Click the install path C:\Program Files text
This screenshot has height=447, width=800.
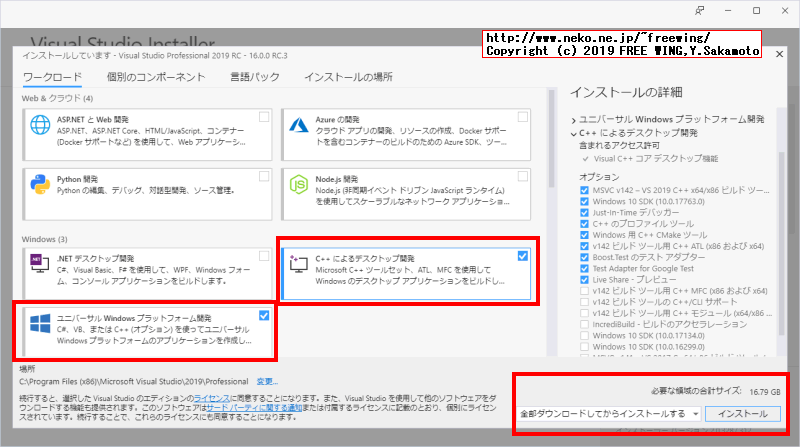134,382
